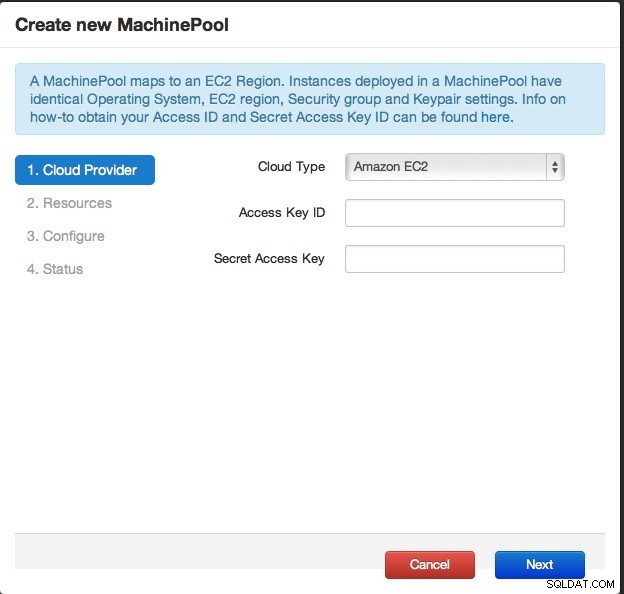Focus the Access Key ID field
Image resolution: width=624 pixels, height=594 pixels.
pyautogui.click(x=454, y=213)
